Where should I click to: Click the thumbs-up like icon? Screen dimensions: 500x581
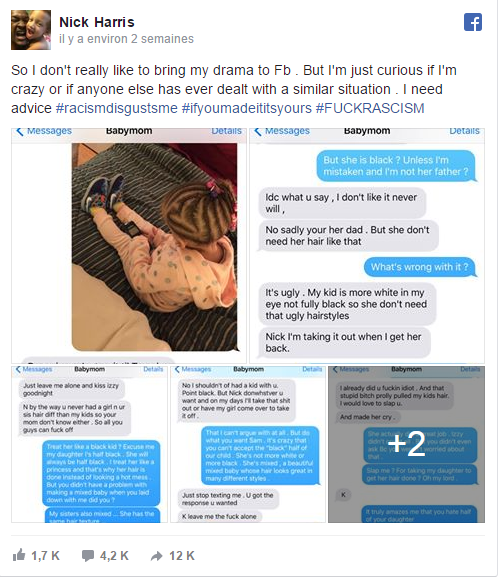19,555
